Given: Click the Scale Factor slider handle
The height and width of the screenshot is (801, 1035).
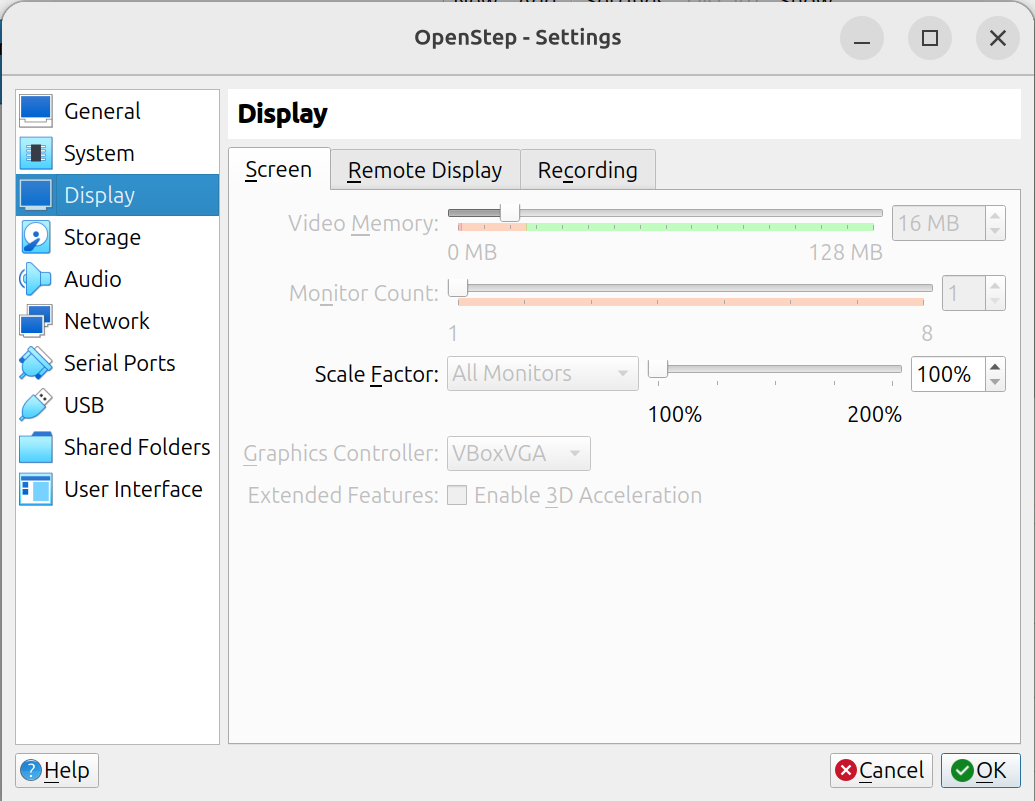Looking at the screenshot, I should 658,369.
